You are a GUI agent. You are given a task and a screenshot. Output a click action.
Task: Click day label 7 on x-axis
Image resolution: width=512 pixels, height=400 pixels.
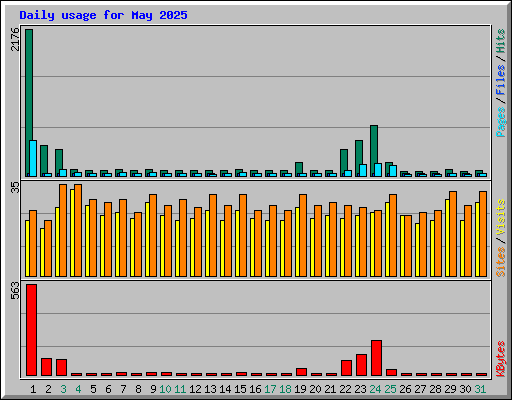point(123,389)
